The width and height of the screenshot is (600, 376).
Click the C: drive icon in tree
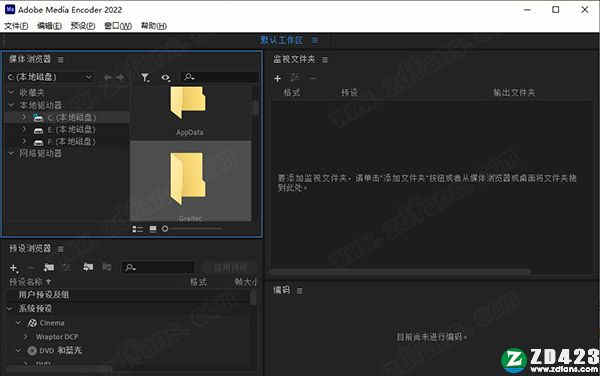coord(38,117)
